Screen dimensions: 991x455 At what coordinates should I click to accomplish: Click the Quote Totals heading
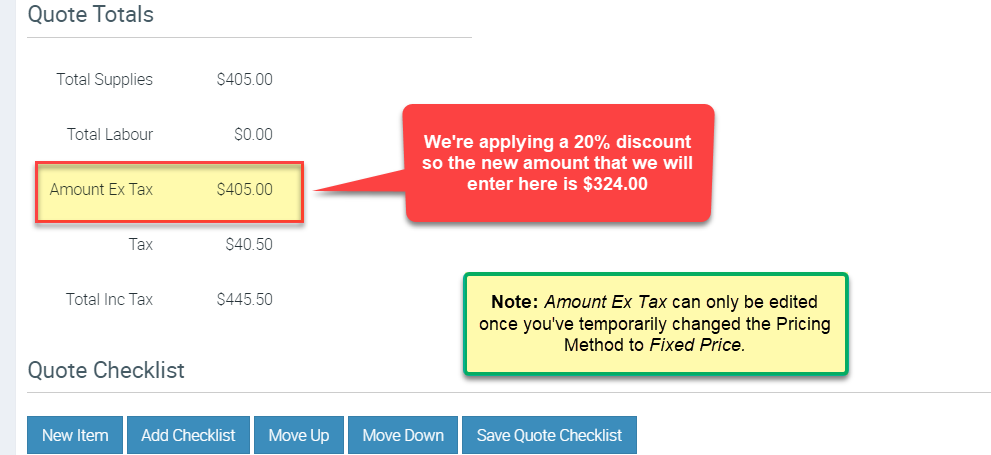[x=91, y=15]
